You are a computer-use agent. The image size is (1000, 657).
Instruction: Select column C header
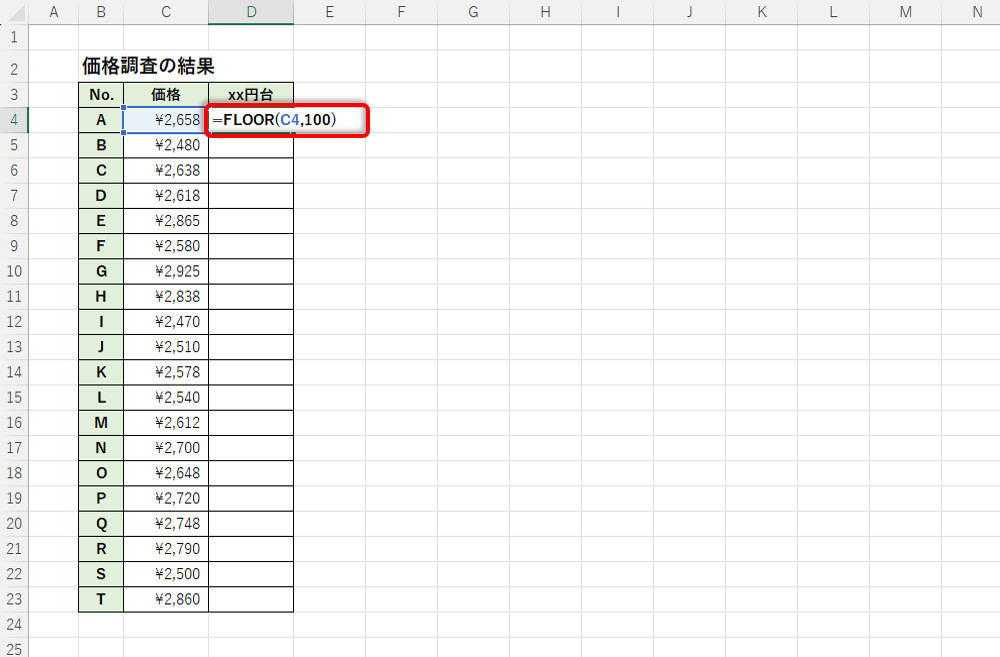166,12
